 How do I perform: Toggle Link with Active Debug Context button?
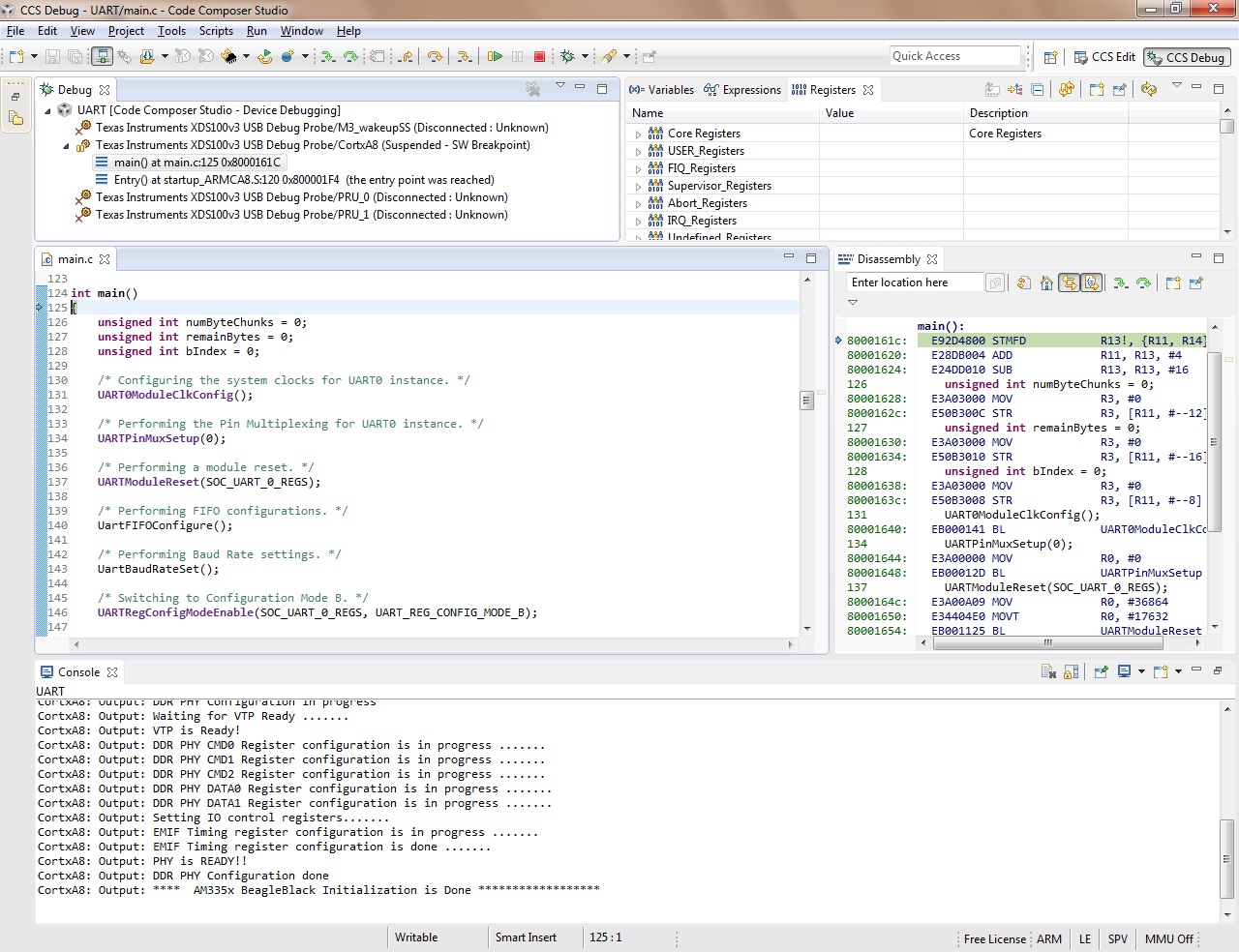(1069, 283)
